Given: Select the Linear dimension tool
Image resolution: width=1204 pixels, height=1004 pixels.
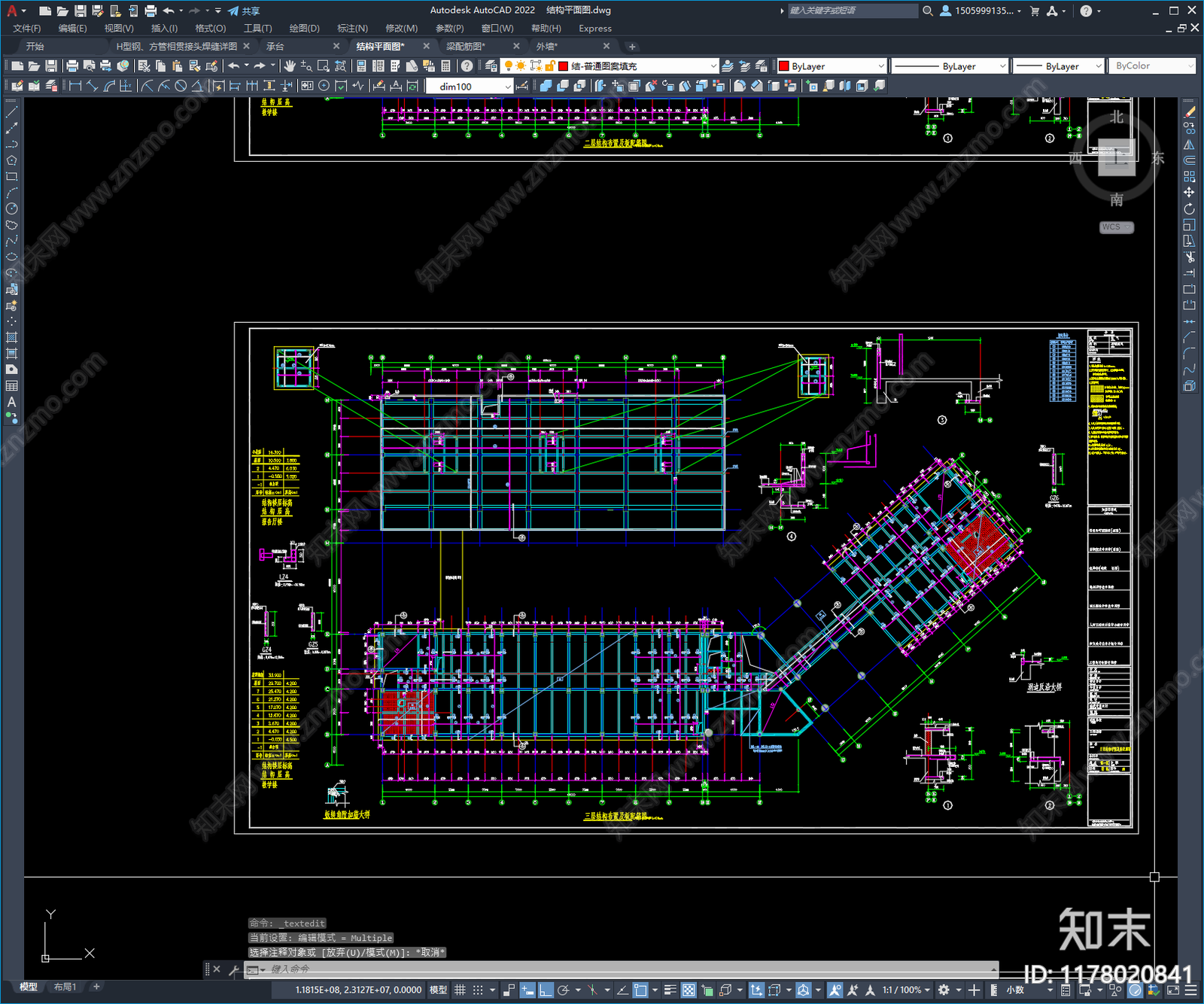Looking at the screenshot, I should pos(75,86).
